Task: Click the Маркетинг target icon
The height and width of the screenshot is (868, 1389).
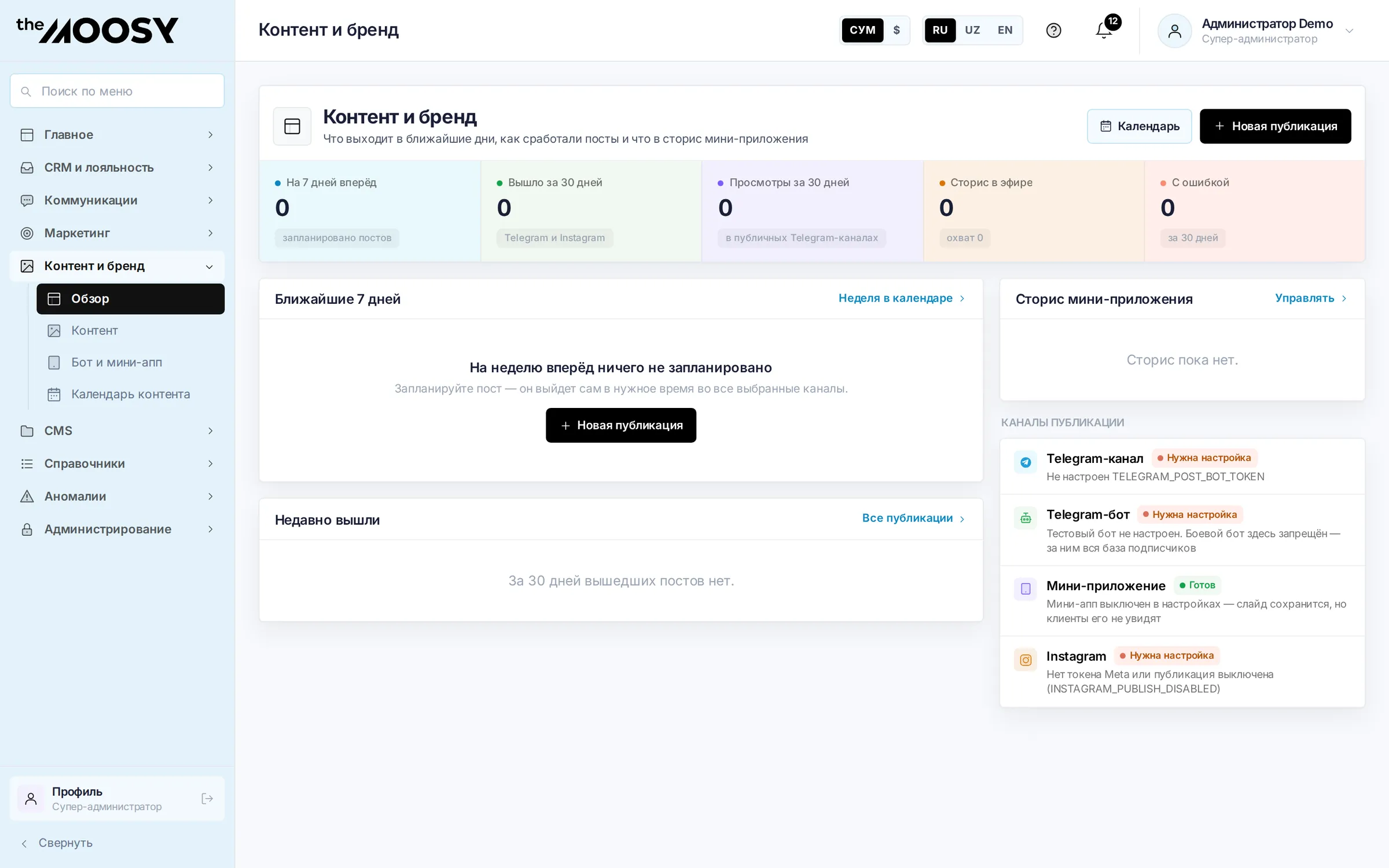Action: coord(27,233)
